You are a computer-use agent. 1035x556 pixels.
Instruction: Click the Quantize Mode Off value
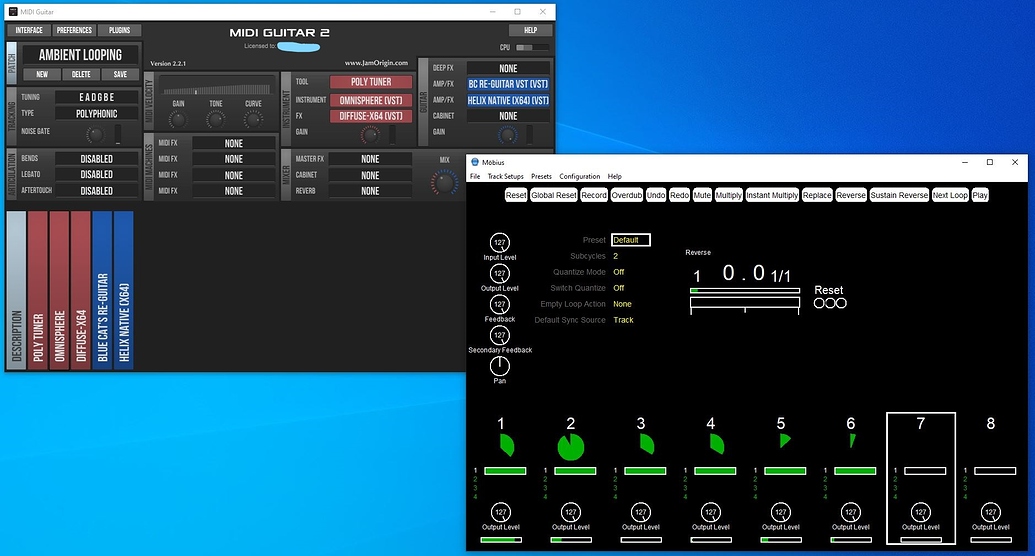tap(618, 272)
